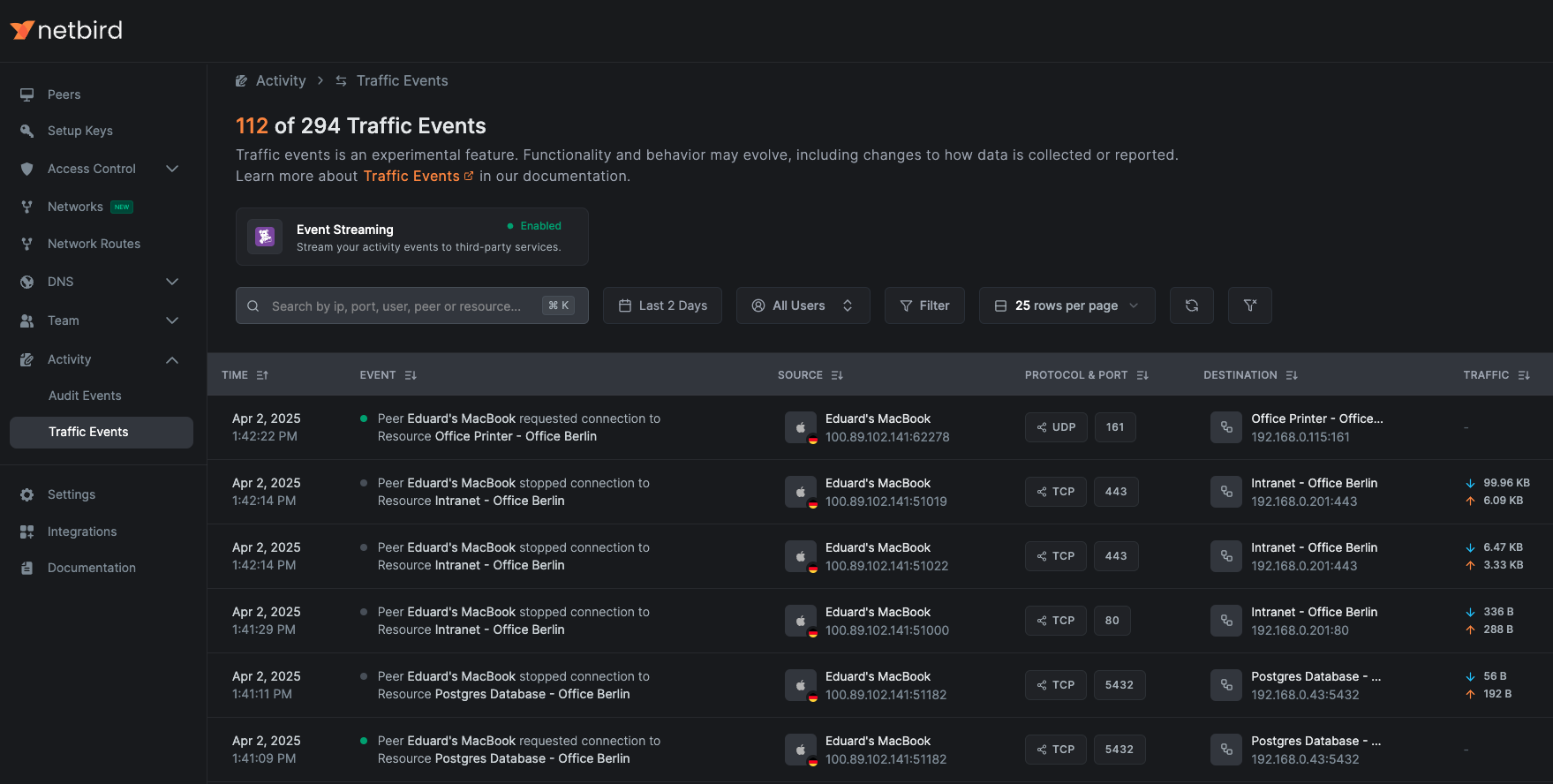Click the Apple device icon in first row
The width and height of the screenshot is (1553, 784).
click(x=800, y=427)
